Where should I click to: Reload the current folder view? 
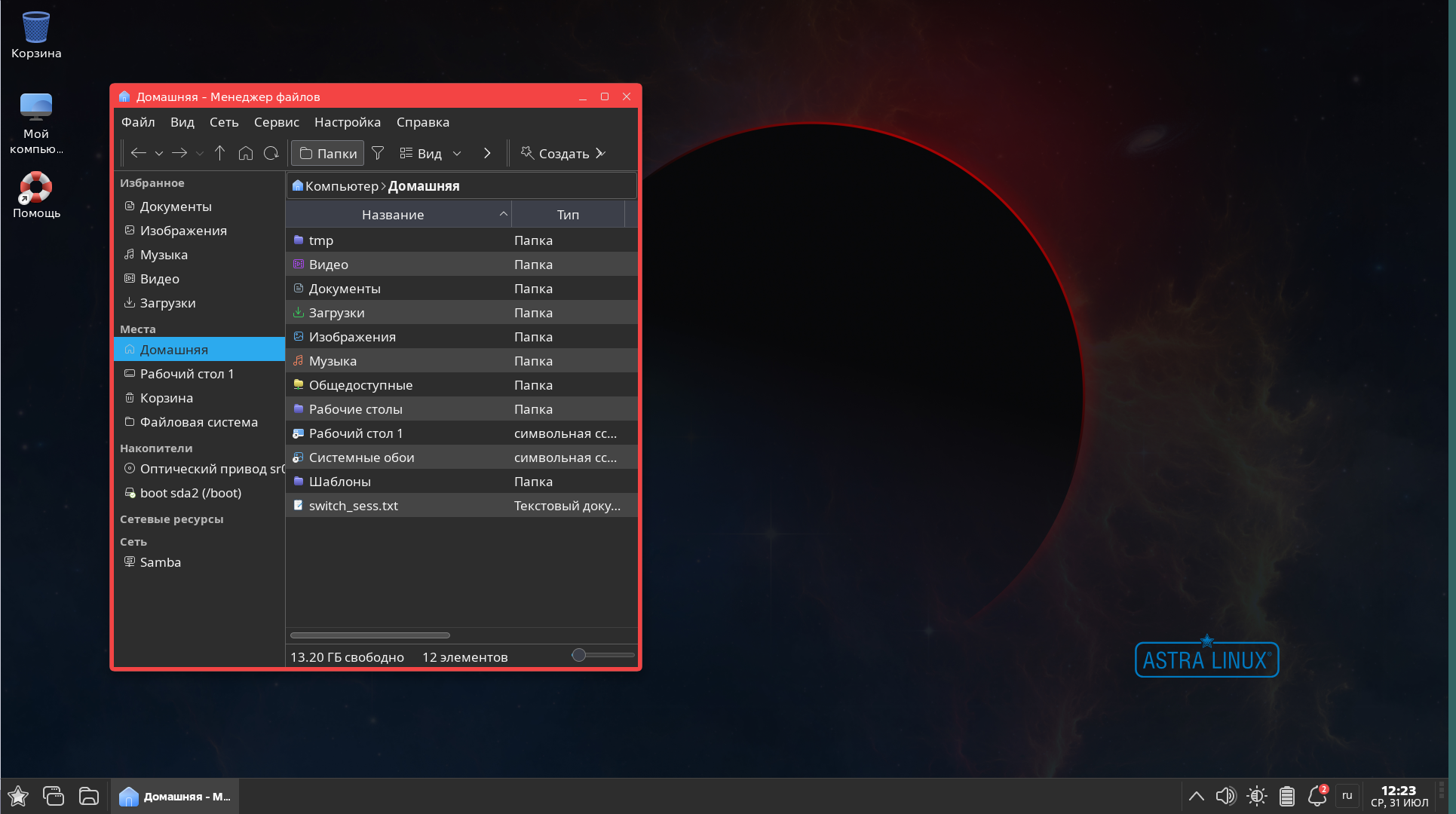(x=271, y=153)
